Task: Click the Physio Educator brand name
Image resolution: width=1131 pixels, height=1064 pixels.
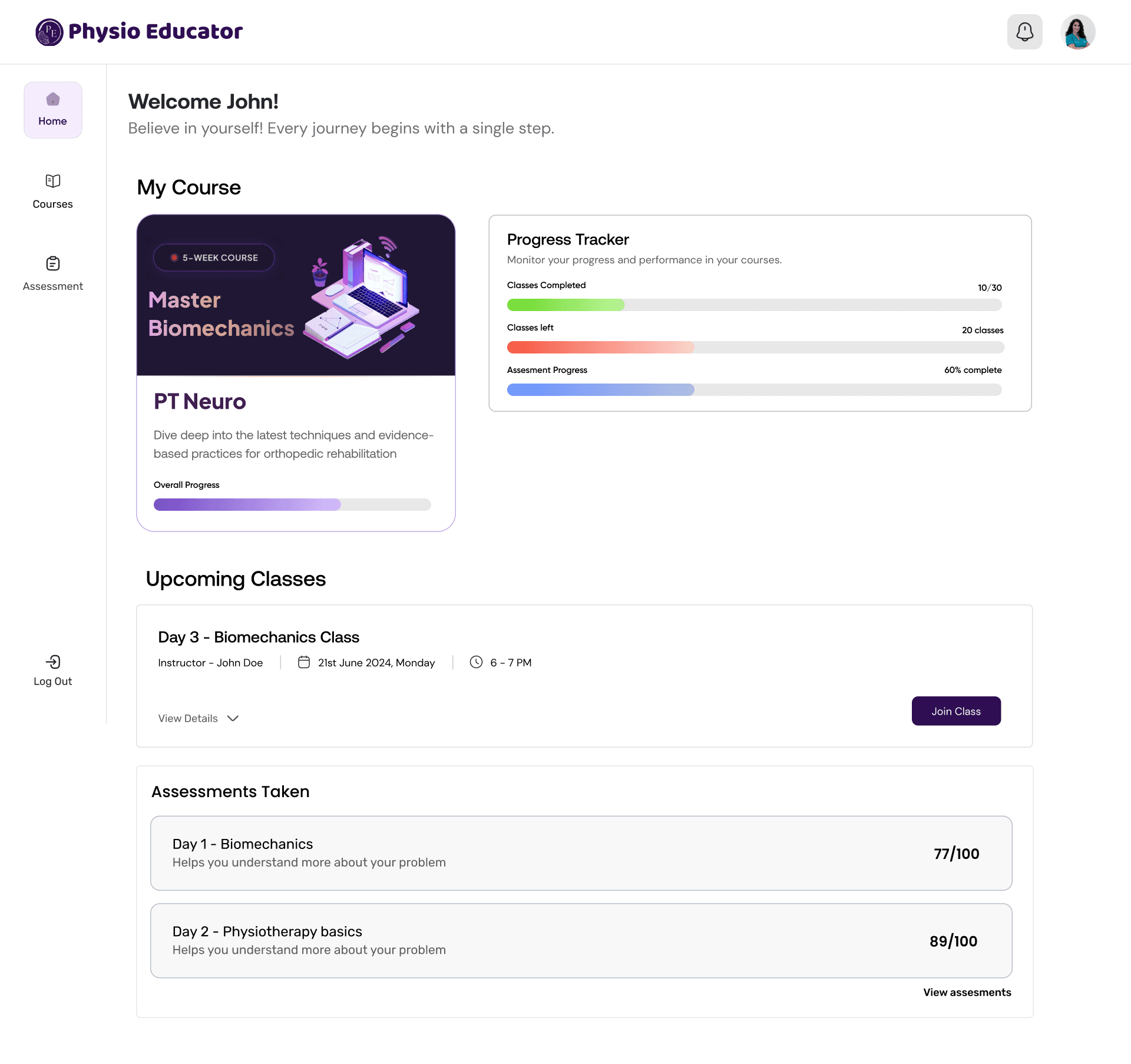Action: coord(156,31)
